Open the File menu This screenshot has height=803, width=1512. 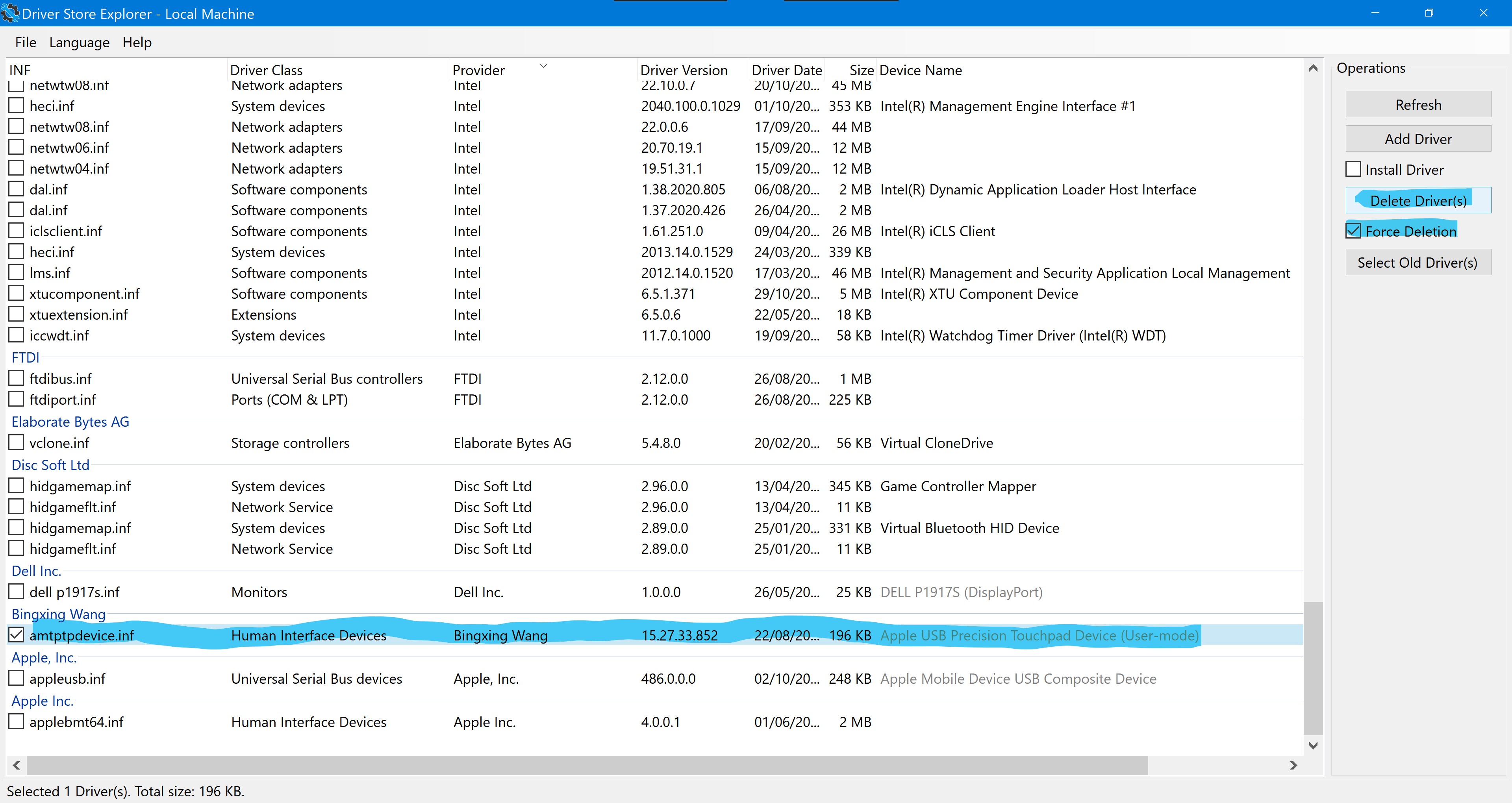pyautogui.click(x=25, y=42)
